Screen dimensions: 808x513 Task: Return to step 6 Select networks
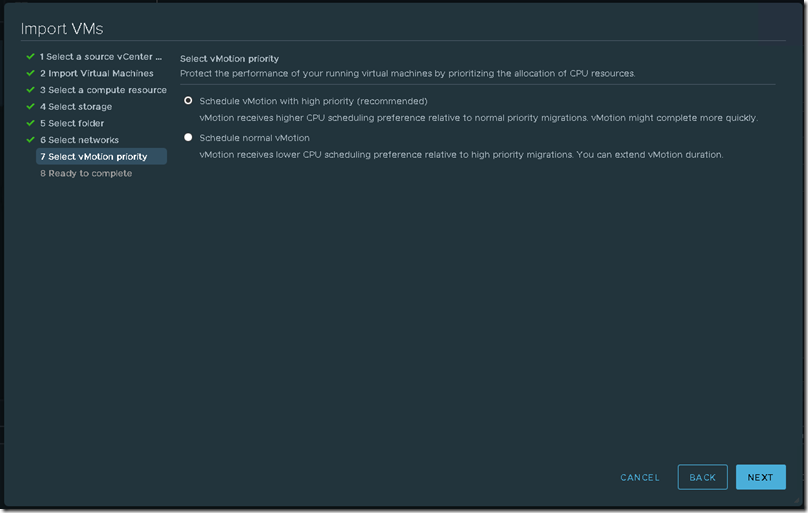[79, 140]
